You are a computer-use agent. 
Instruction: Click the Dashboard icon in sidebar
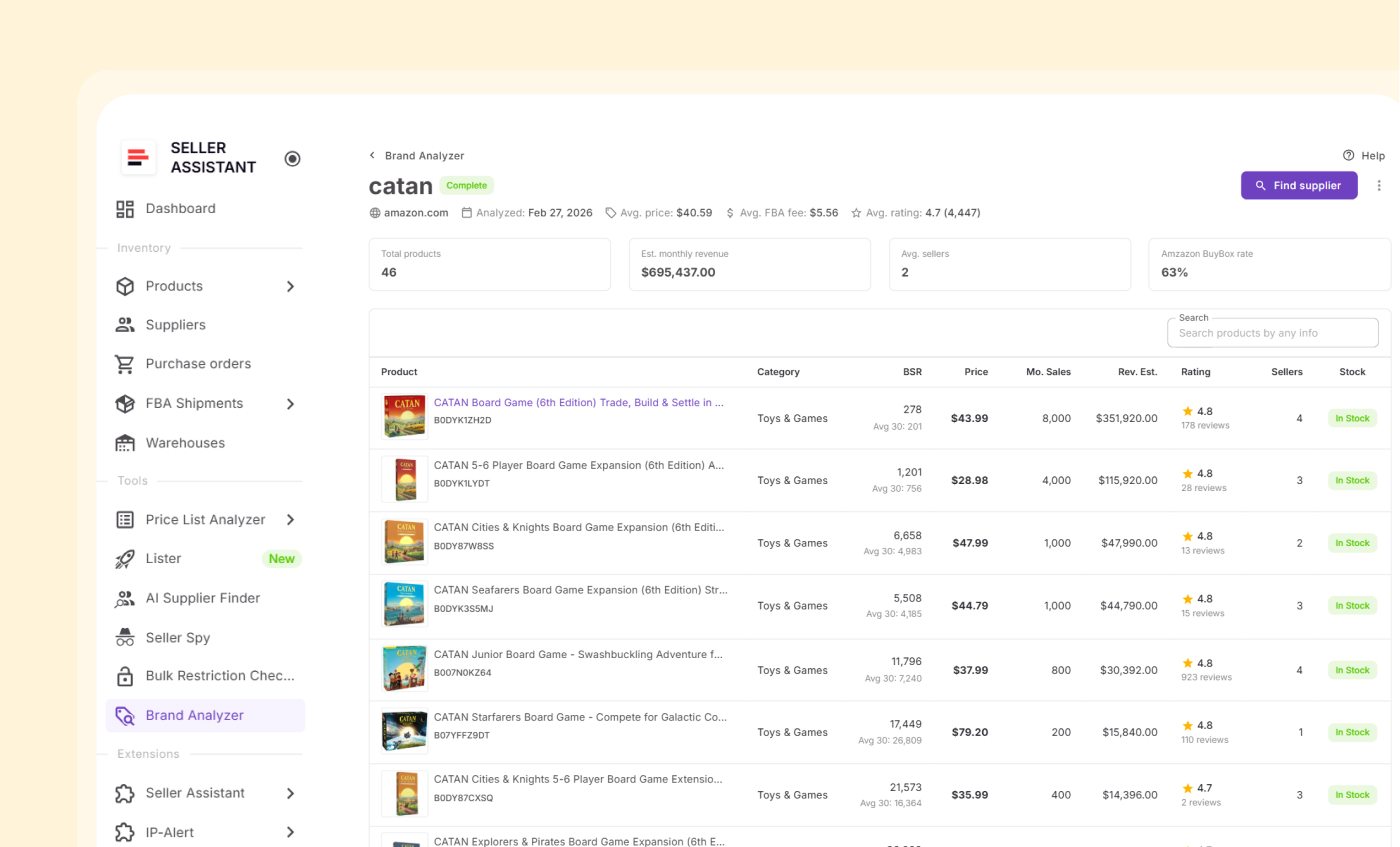[x=125, y=209]
